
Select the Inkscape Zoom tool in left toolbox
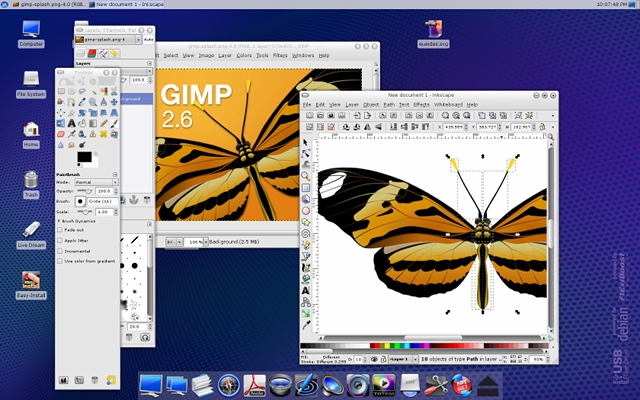point(305,176)
